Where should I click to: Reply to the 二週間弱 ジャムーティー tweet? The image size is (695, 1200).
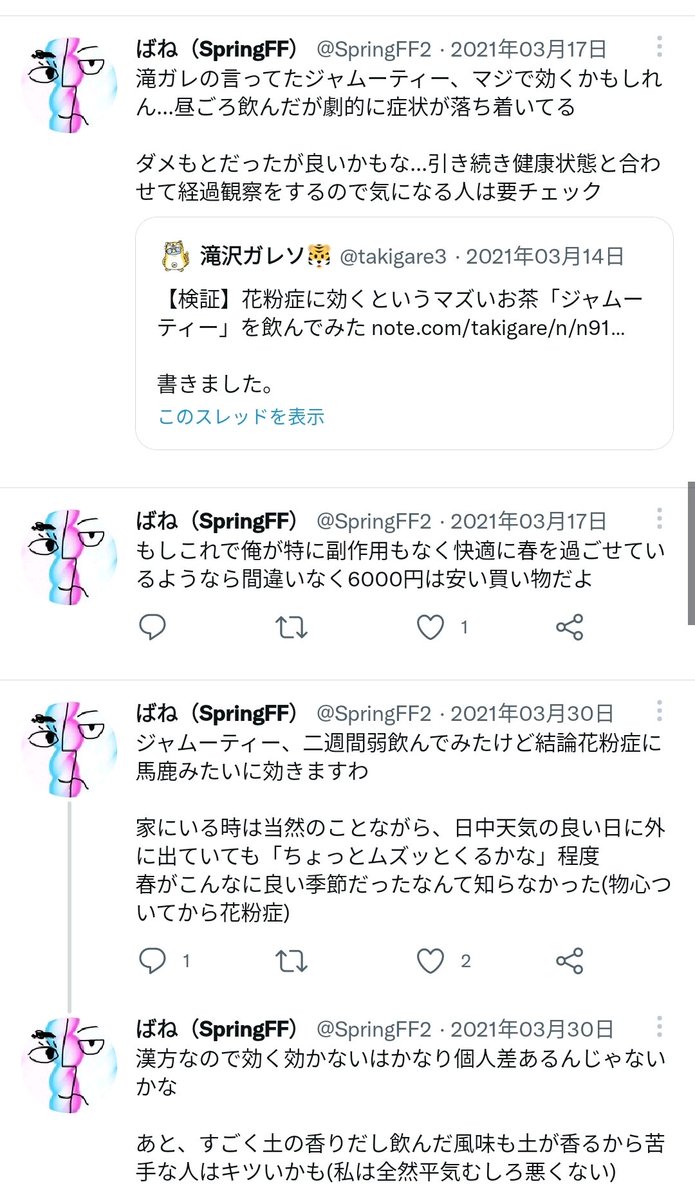pyautogui.click(x=152, y=961)
